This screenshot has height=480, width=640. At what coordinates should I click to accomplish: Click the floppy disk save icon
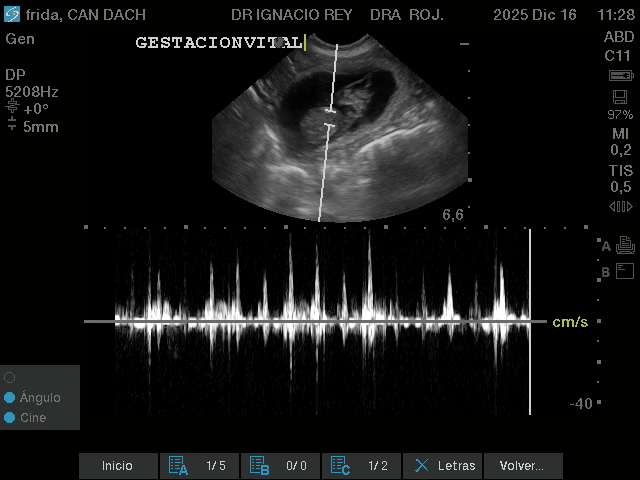coord(620,97)
